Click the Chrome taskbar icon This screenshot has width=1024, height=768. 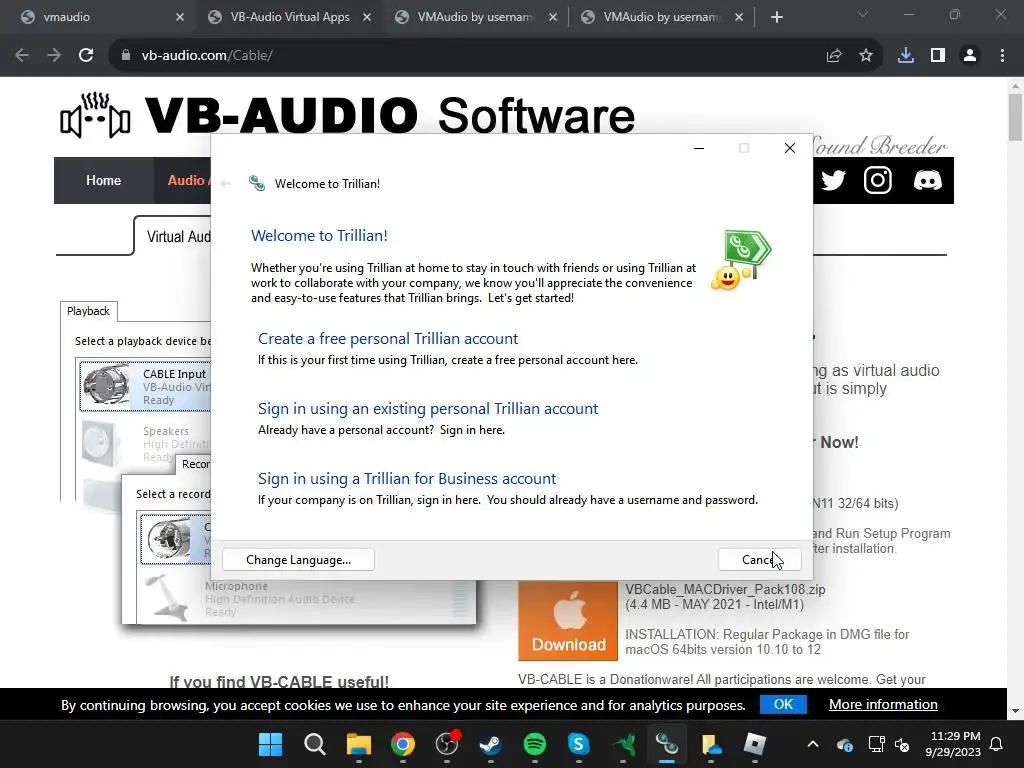[x=403, y=744]
